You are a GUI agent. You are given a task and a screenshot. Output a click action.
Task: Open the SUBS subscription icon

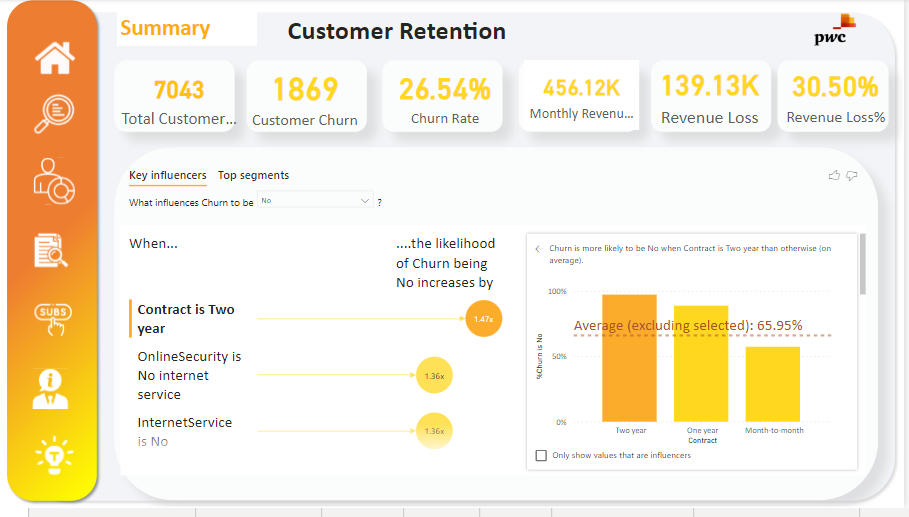click(x=53, y=318)
